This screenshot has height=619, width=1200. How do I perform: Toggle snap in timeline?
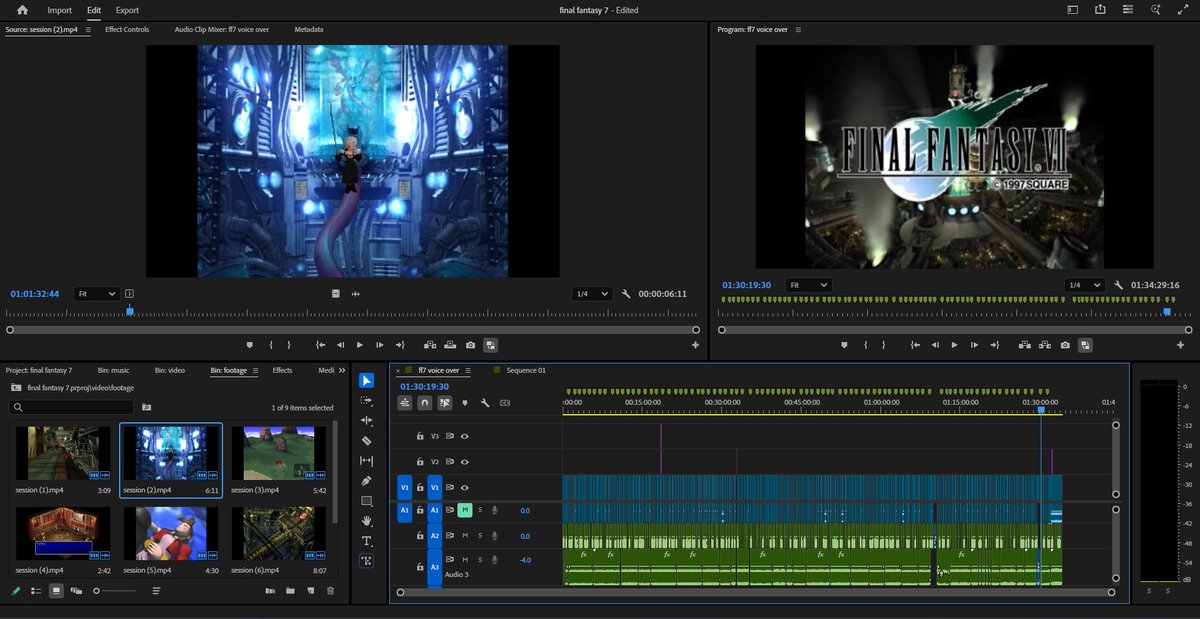coord(425,403)
